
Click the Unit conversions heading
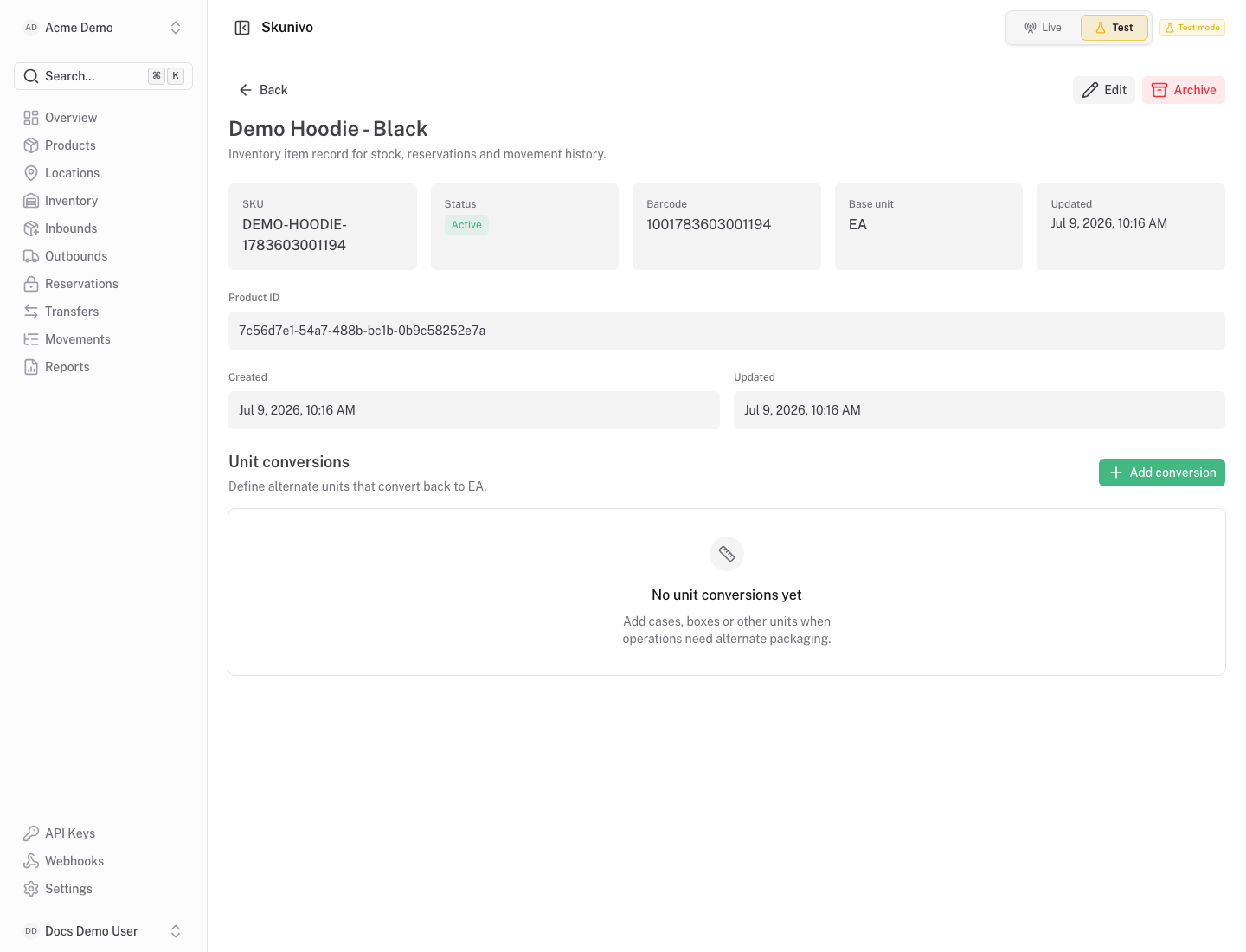[289, 462]
